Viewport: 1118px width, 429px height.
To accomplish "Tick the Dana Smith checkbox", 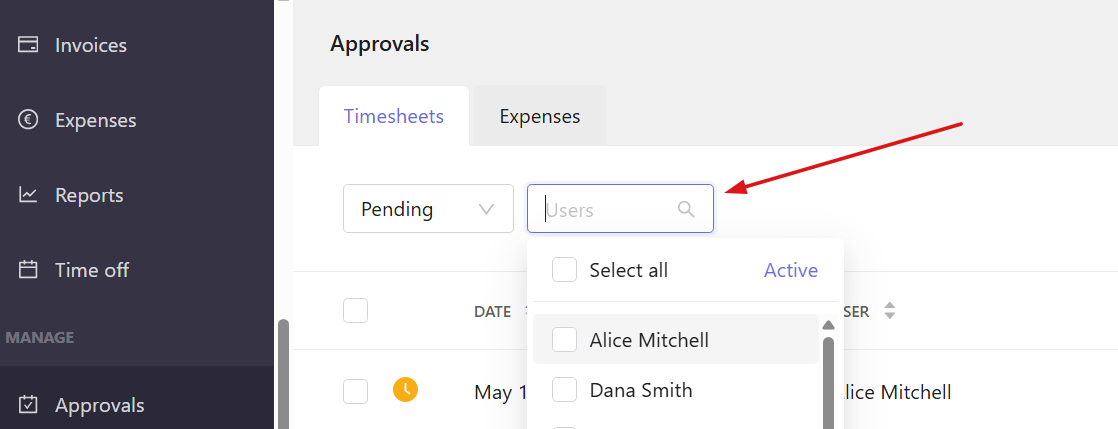I will [564, 390].
